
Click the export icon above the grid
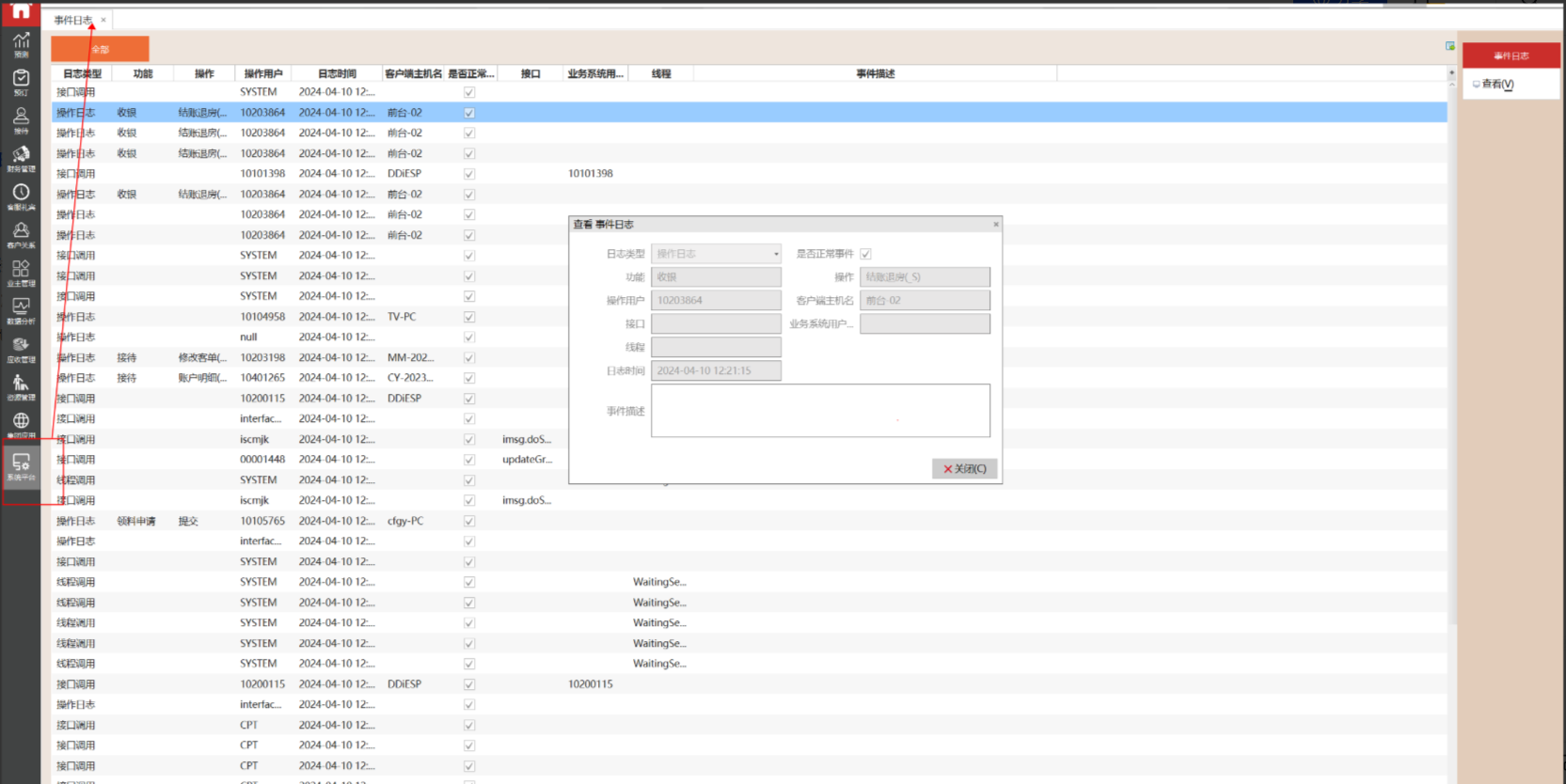(1449, 46)
